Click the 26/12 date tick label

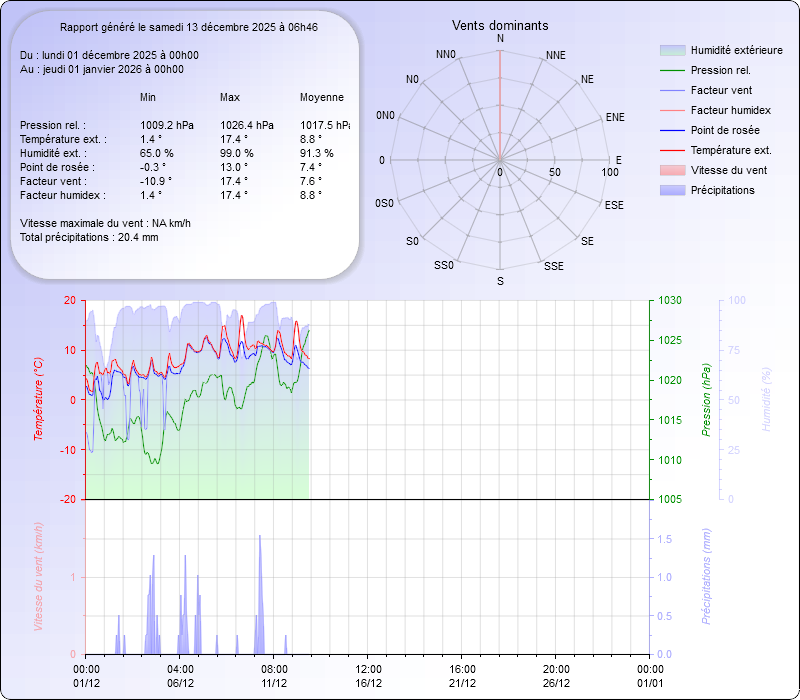pos(557,683)
